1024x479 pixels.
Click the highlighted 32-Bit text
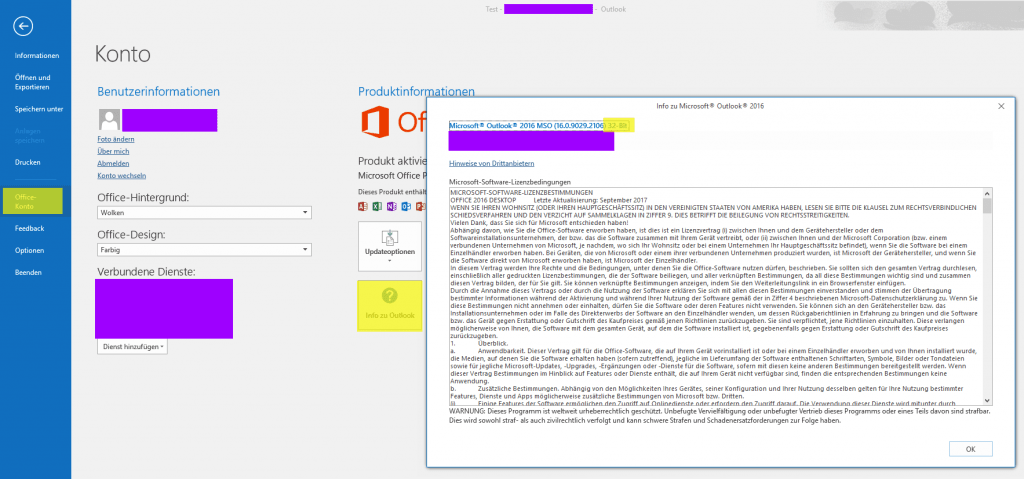pyautogui.click(x=620, y=125)
